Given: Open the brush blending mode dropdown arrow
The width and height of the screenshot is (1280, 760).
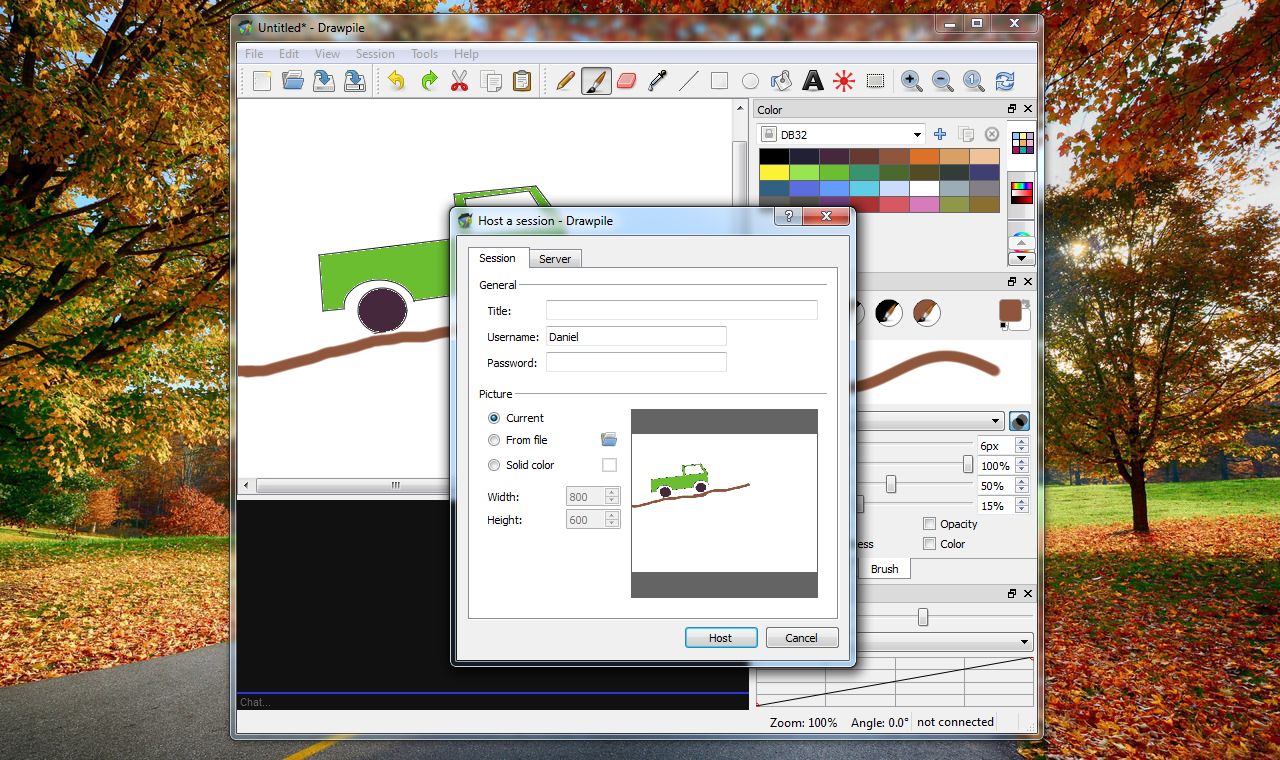Looking at the screenshot, I should tap(995, 421).
